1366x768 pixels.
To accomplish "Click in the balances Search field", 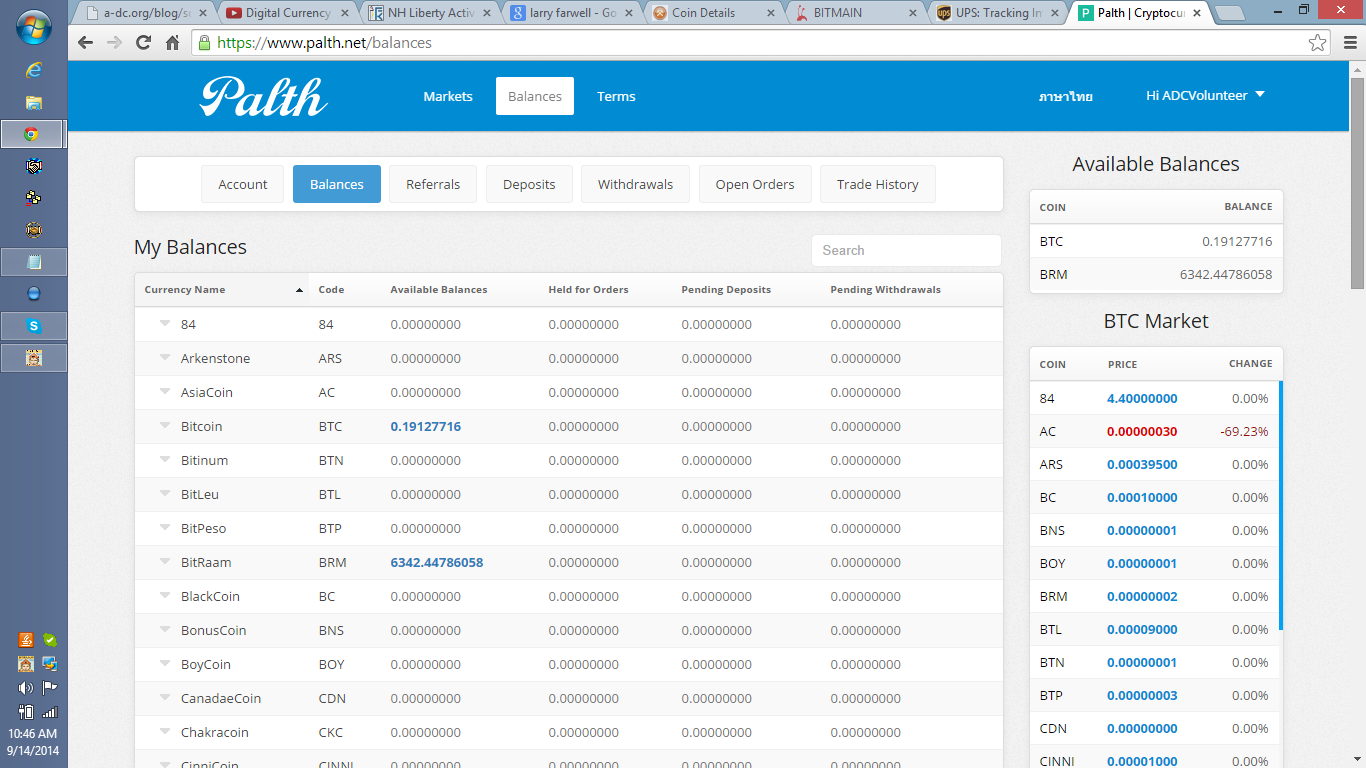I will tap(905, 251).
